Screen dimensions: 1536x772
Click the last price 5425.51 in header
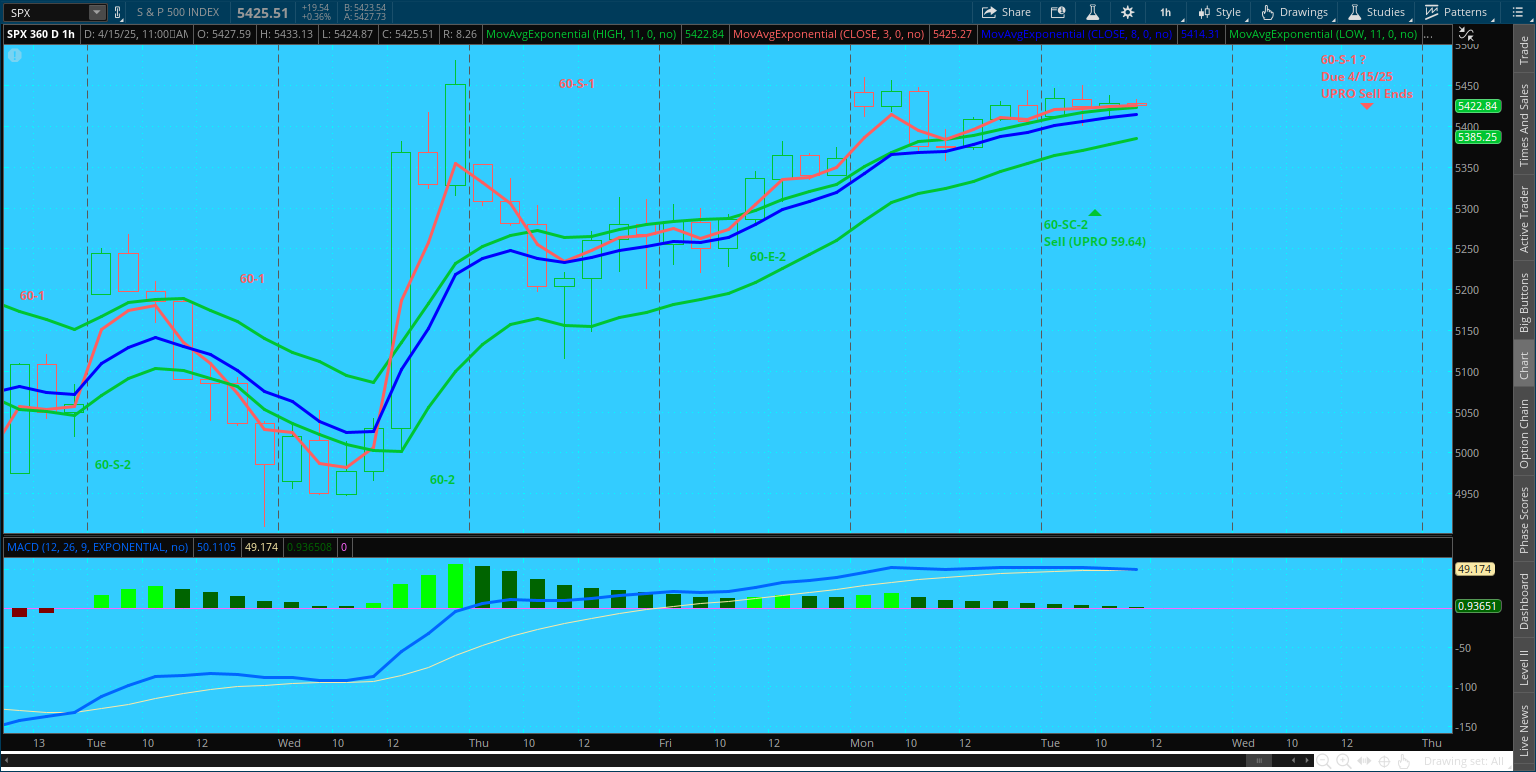coord(263,12)
